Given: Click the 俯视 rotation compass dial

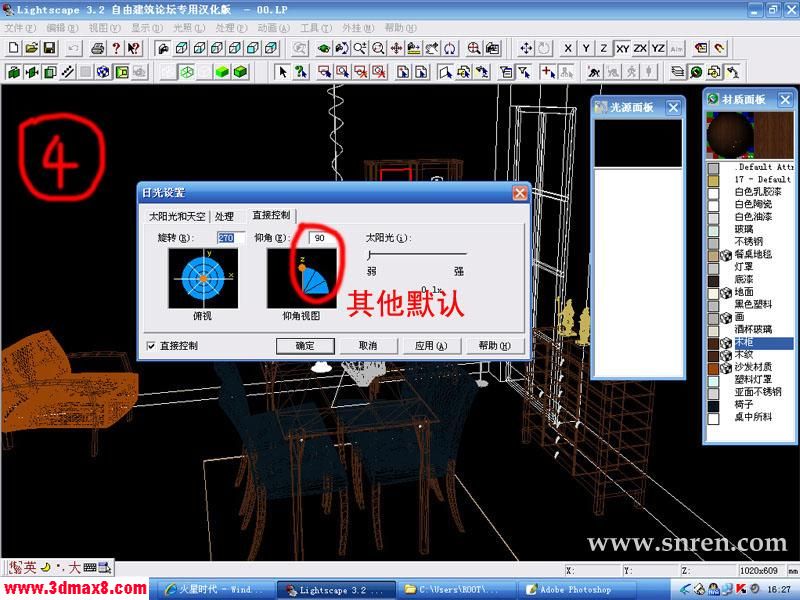Looking at the screenshot, I should tap(203, 278).
